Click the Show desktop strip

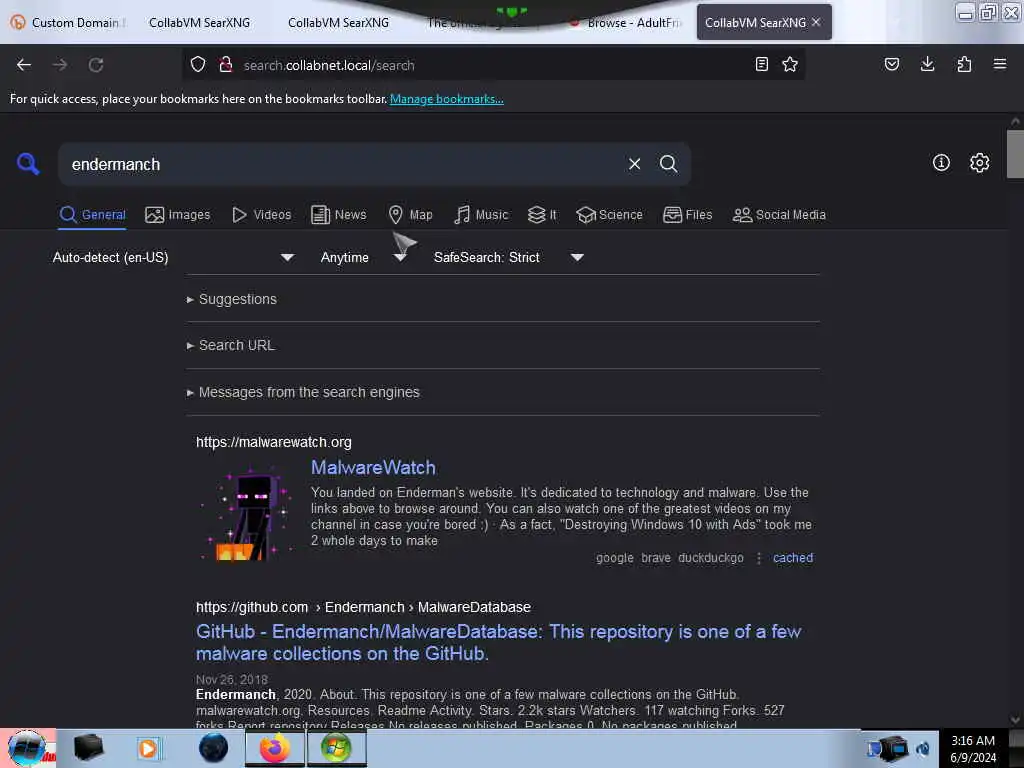pyautogui.click(x=1016, y=748)
